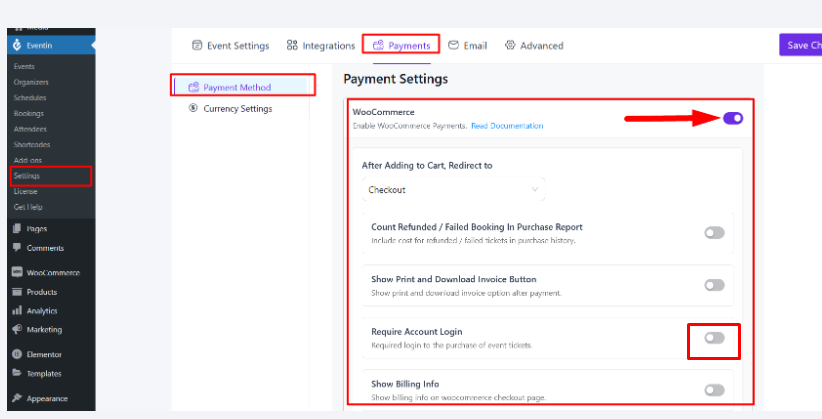Click the WooCommerce logo icon in sidebar
This screenshot has height=419, width=822.
pos(17,272)
